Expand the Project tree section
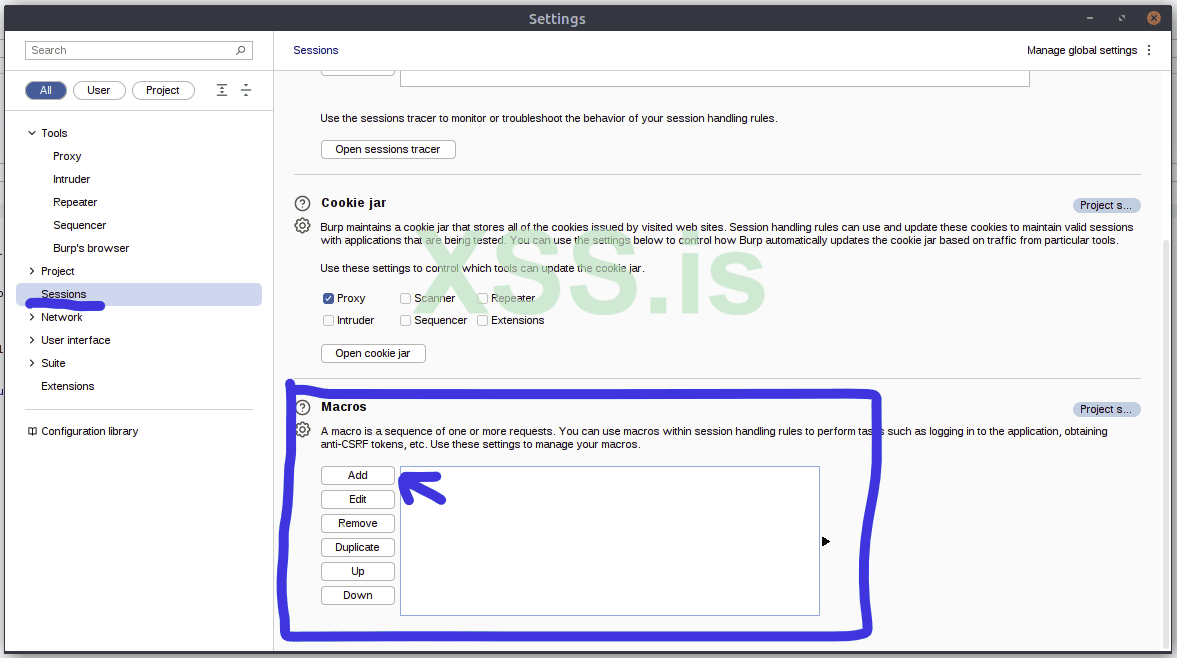The image size is (1177, 658). [32, 271]
